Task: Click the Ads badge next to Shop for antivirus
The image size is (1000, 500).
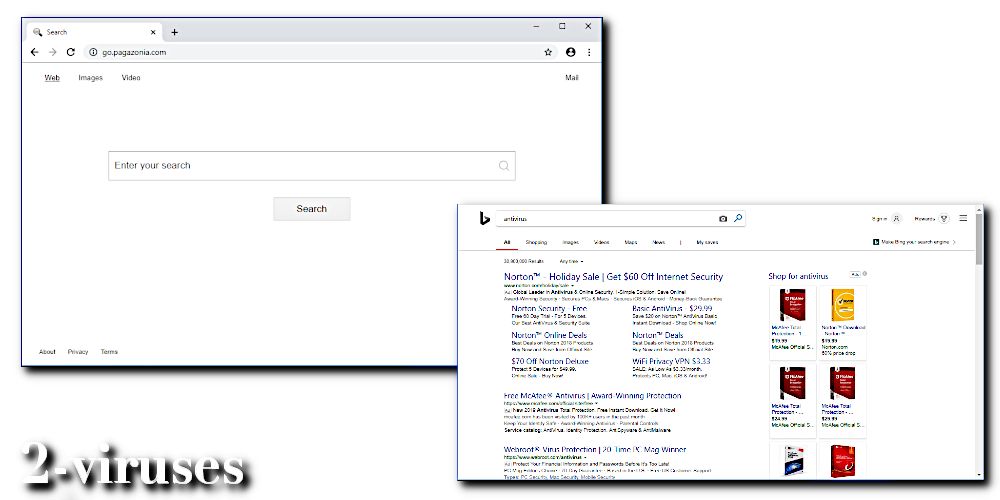Action: (x=855, y=274)
